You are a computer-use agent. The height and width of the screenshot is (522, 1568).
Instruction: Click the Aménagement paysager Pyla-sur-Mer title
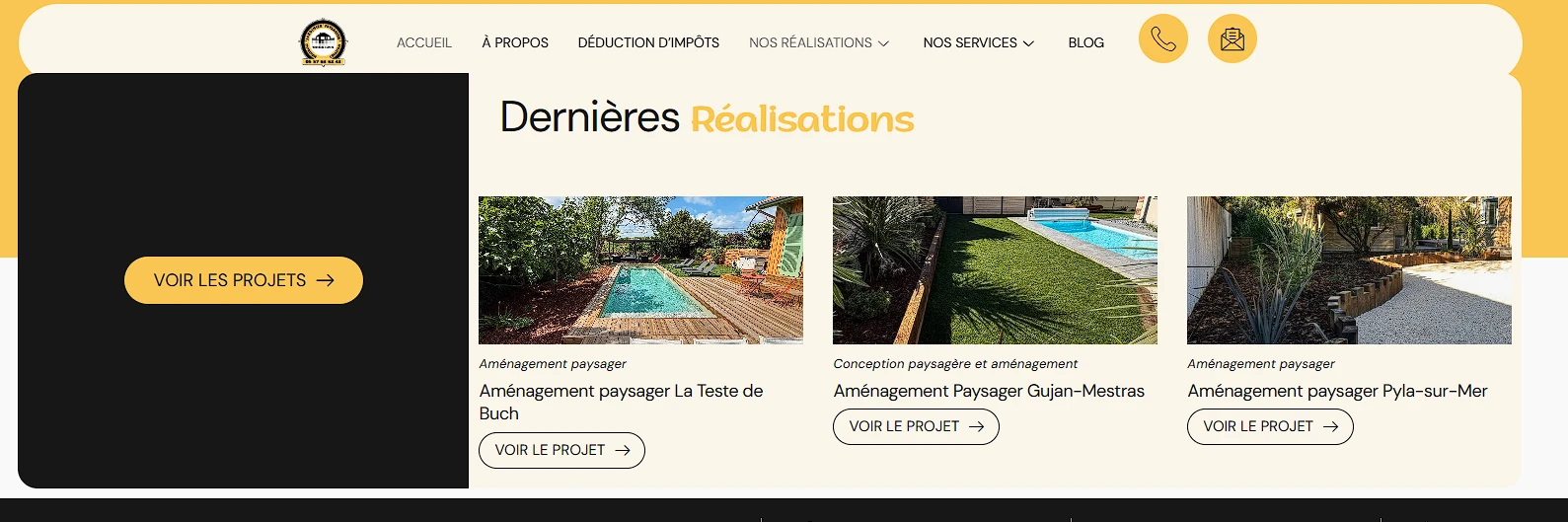coord(1337,391)
